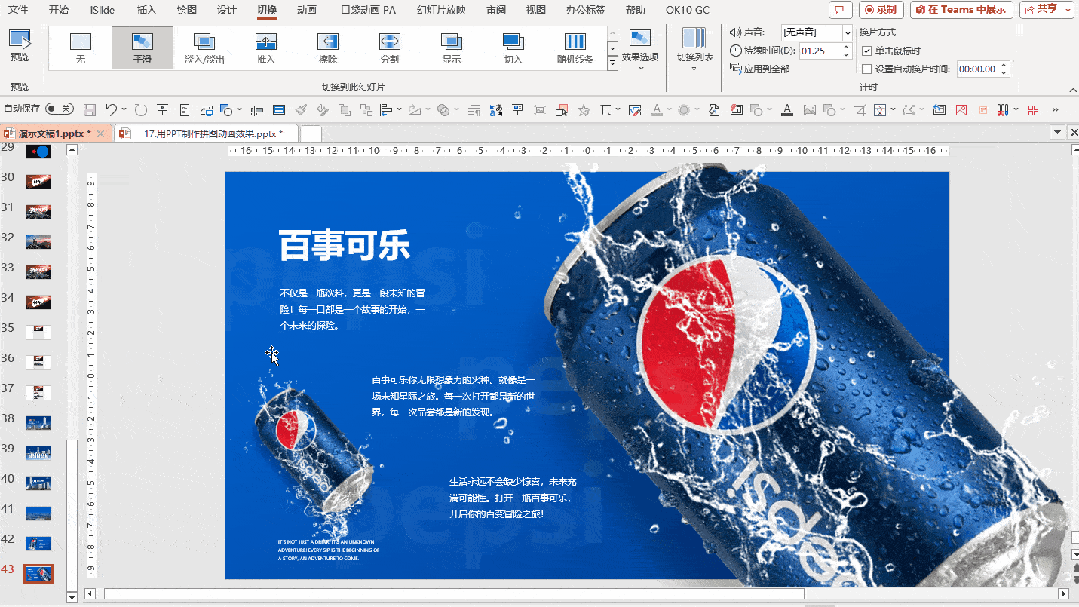Open the document tab list dropdown arrow
Image resolution: width=1079 pixels, height=607 pixels.
pyautogui.click(x=1057, y=131)
